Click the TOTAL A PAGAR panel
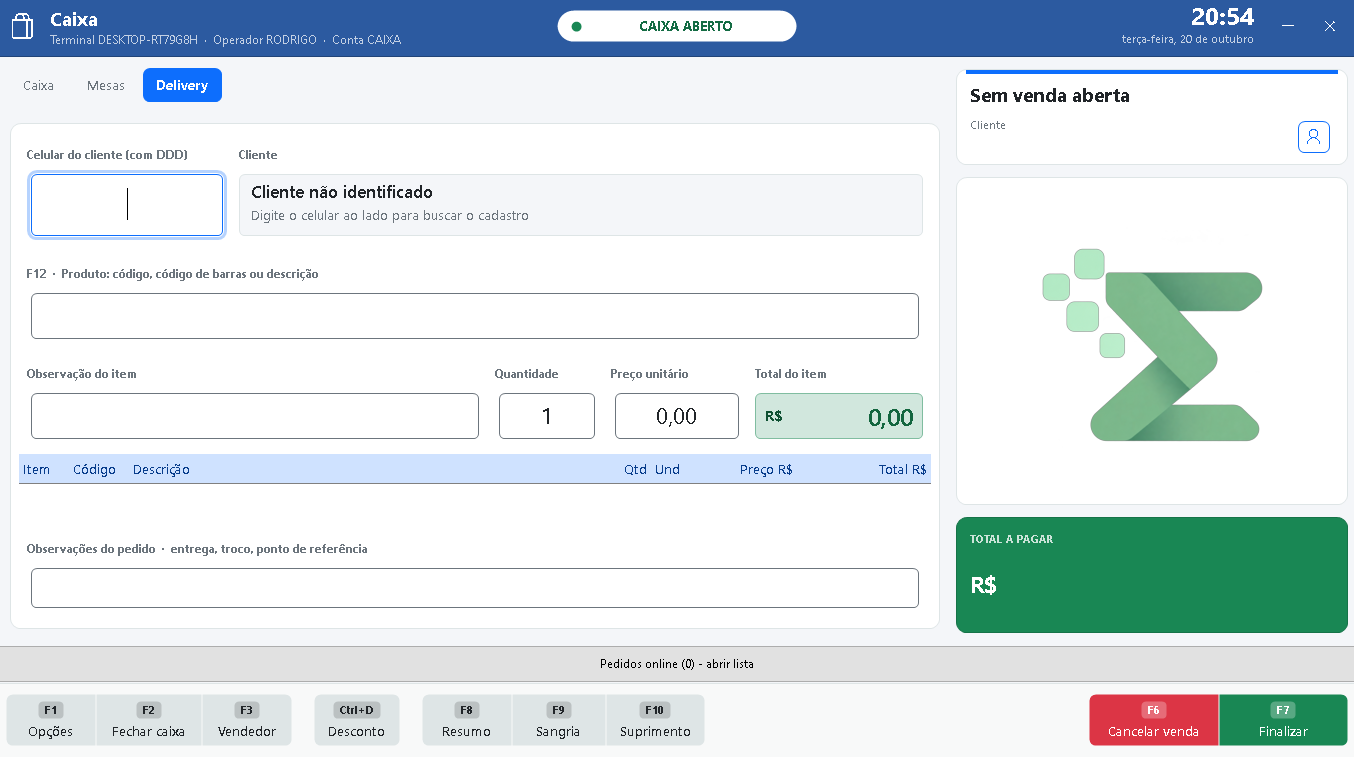 (1152, 575)
